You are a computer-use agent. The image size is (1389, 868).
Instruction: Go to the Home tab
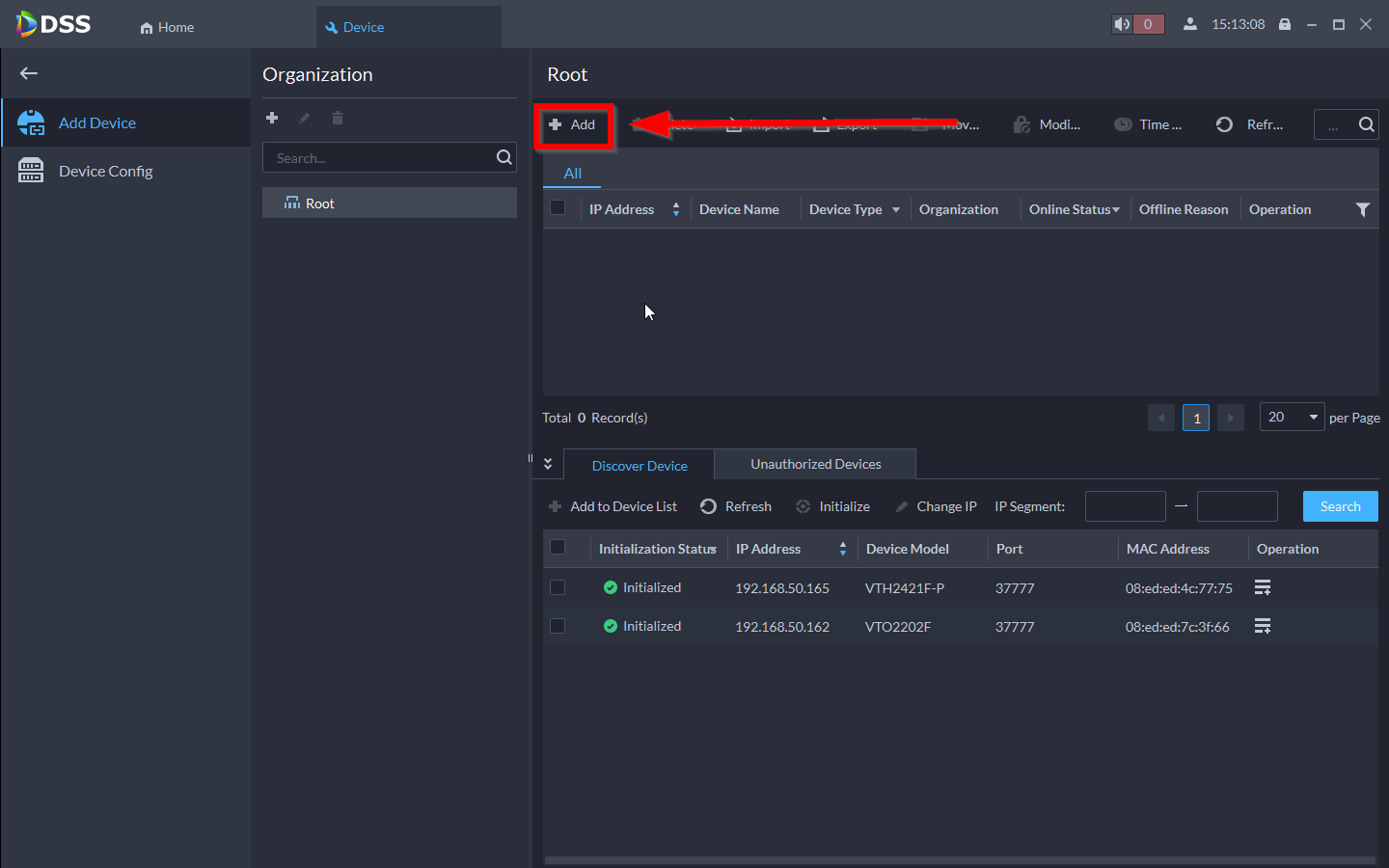tap(168, 27)
